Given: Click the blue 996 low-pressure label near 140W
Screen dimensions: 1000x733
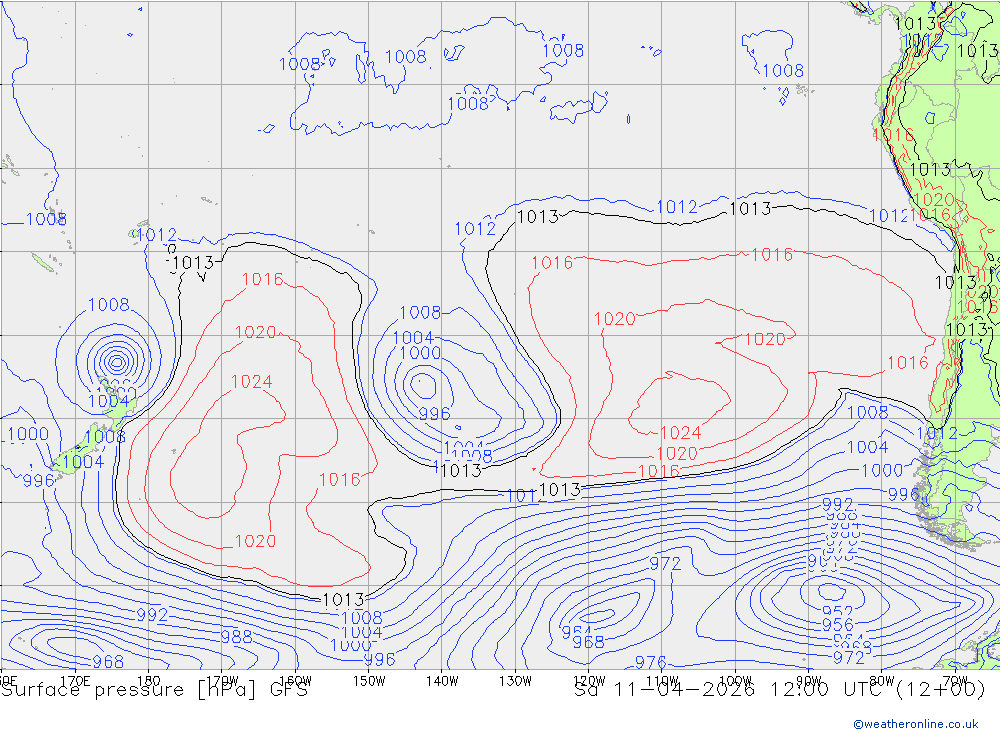Looking at the screenshot, I should click(434, 414).
